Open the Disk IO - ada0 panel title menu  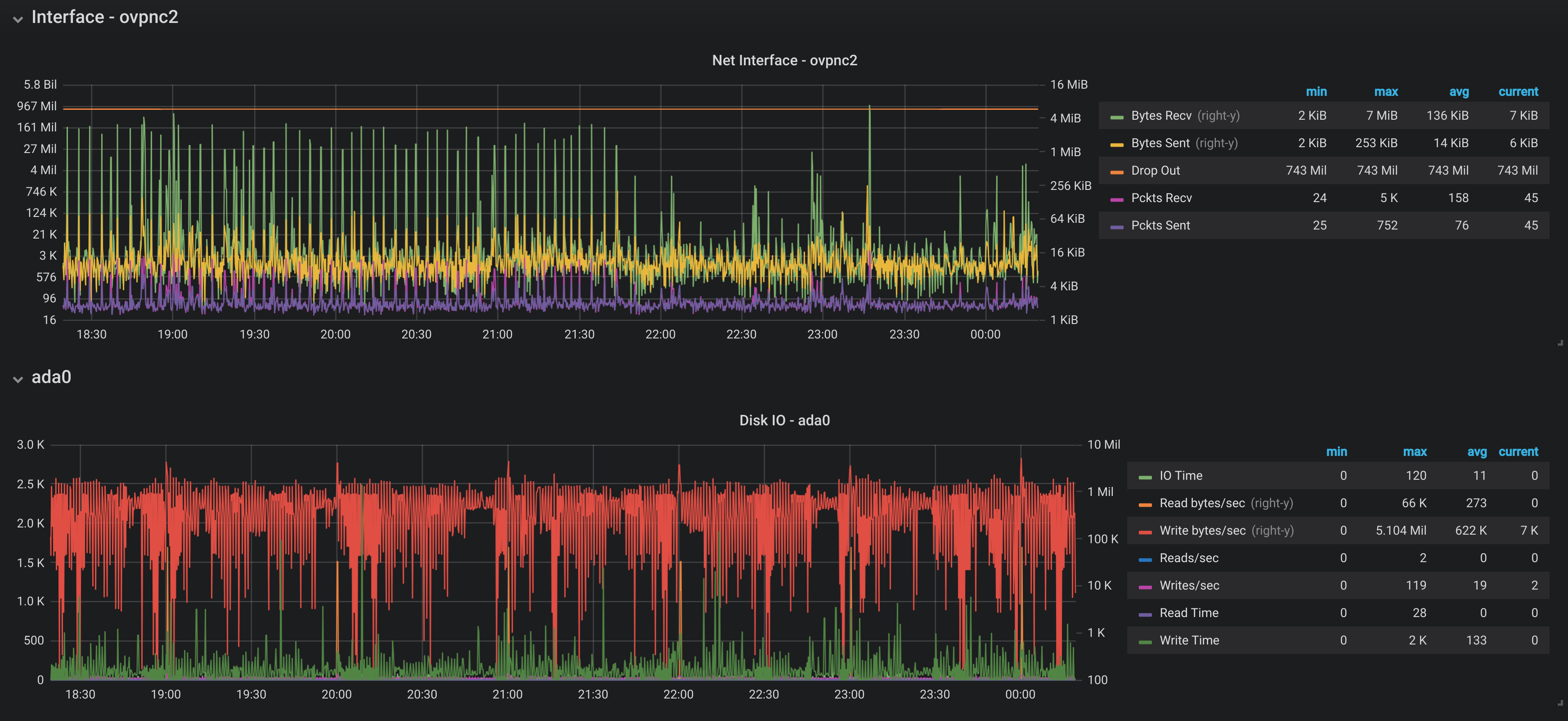[784, 420]
